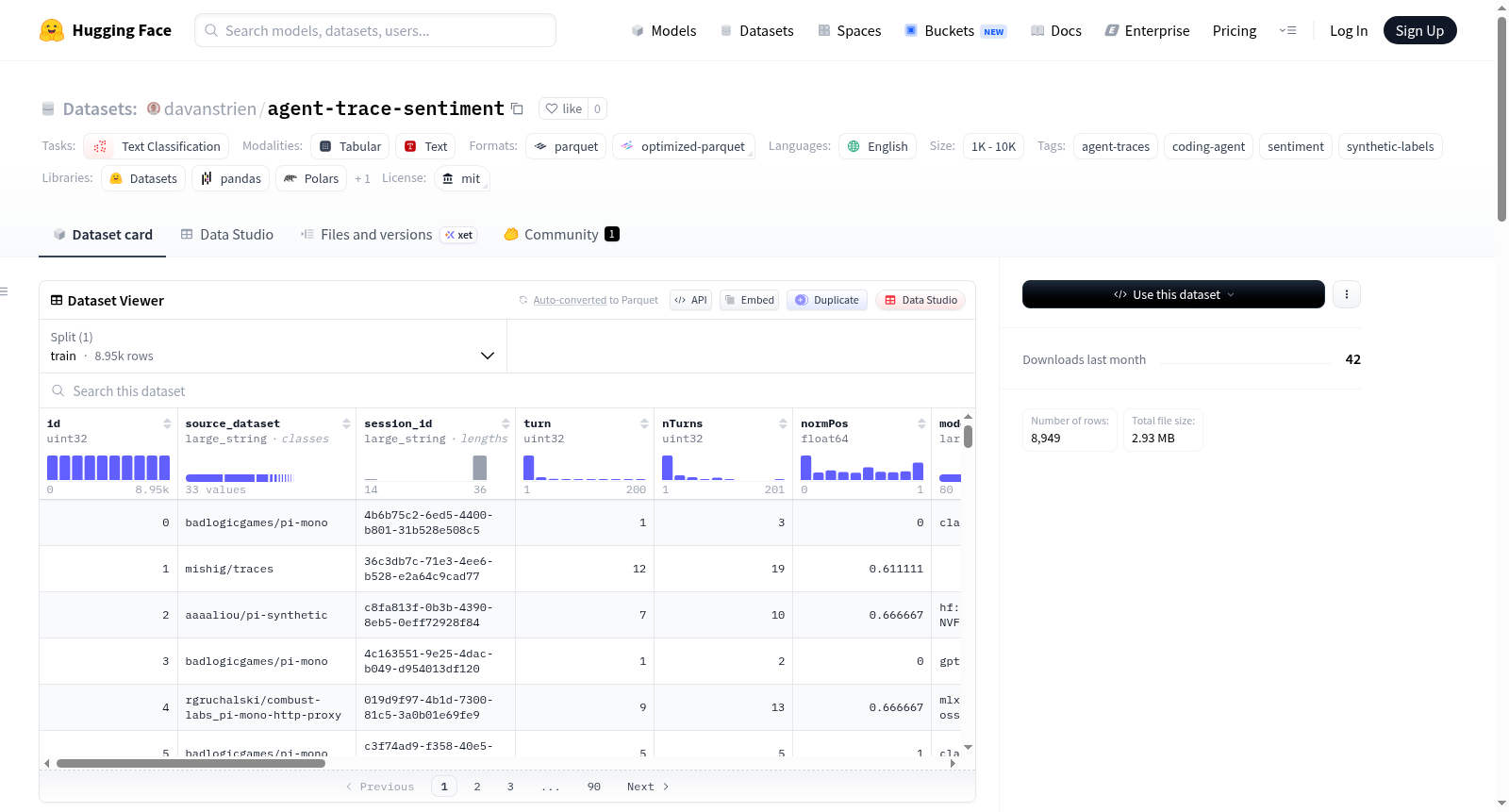Open the Models page
1509x812 pixels.
[664, 30]
